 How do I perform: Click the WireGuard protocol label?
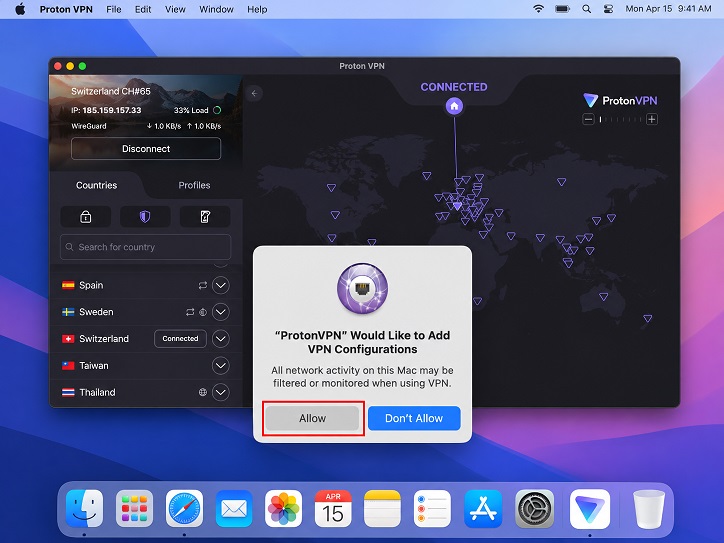(x=89, y=126)
